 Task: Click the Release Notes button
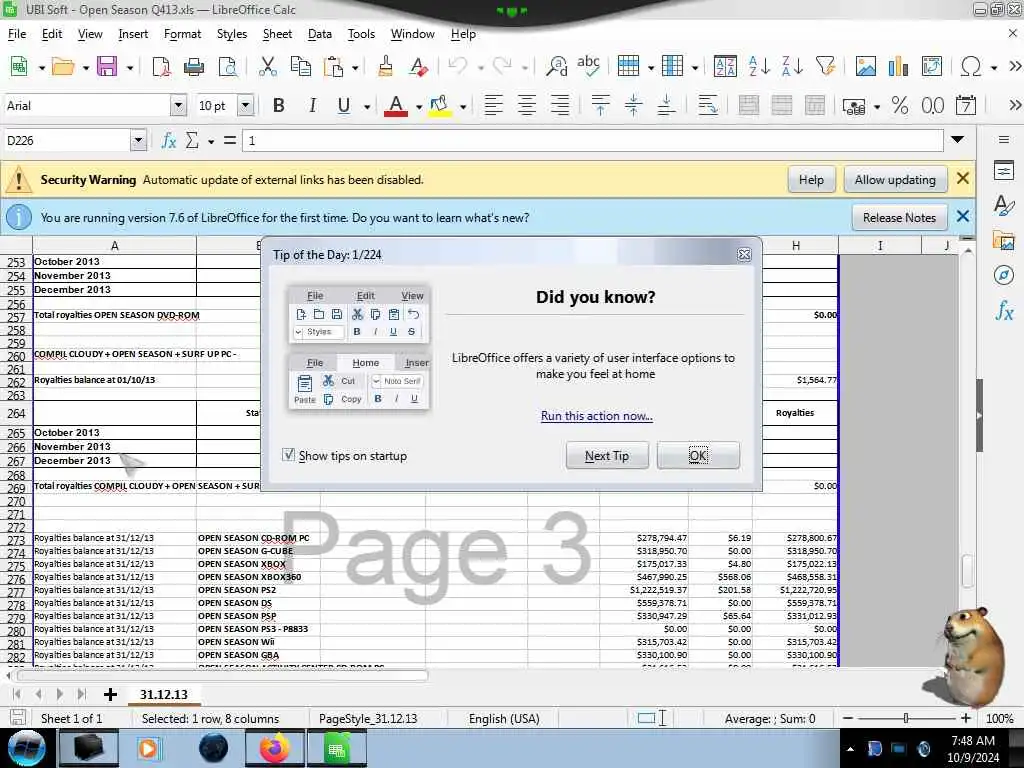(899, 217)
